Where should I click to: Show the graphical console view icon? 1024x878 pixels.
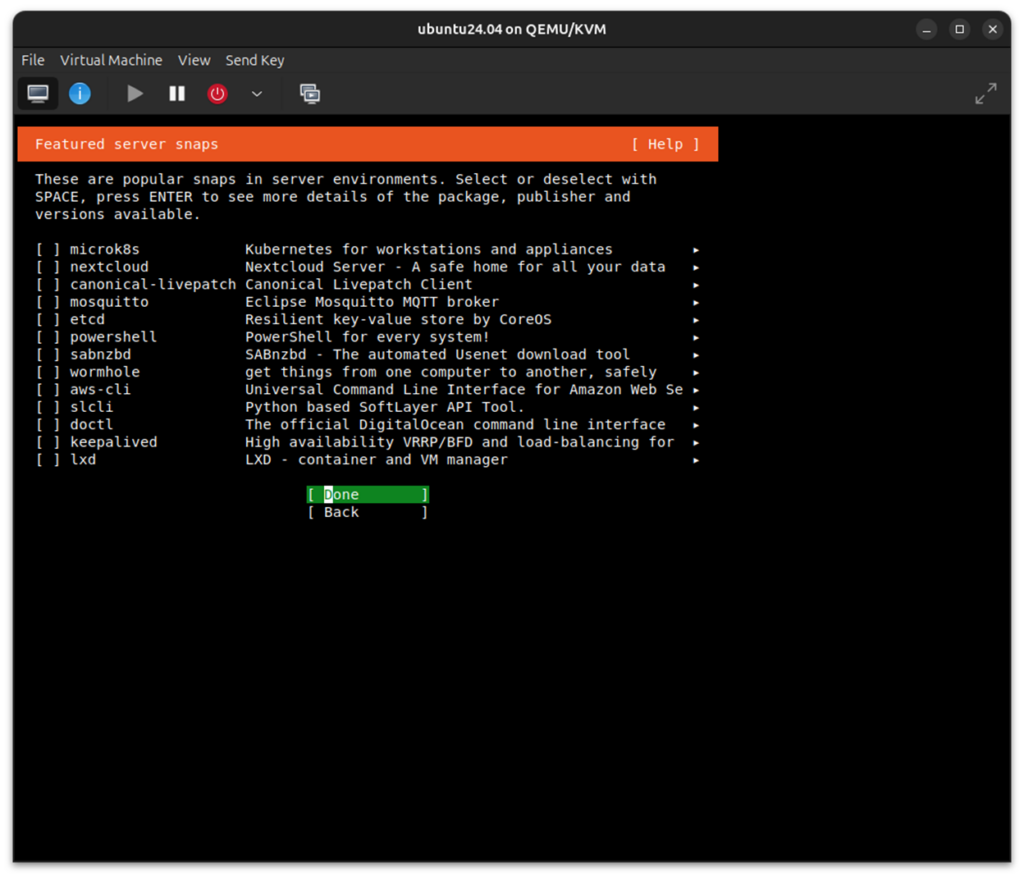tap(38, 94)
